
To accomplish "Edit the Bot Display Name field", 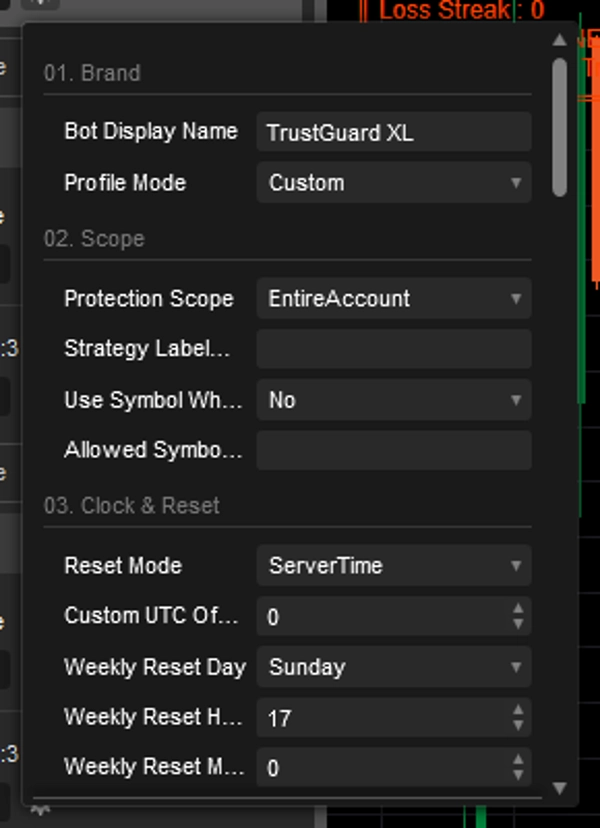I will (x=393, y=131).
